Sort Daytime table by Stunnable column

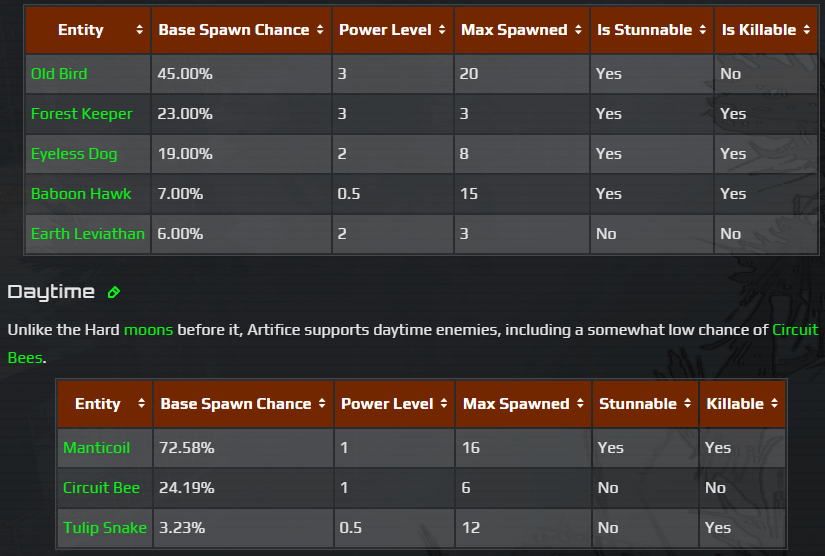coord(645,404)
